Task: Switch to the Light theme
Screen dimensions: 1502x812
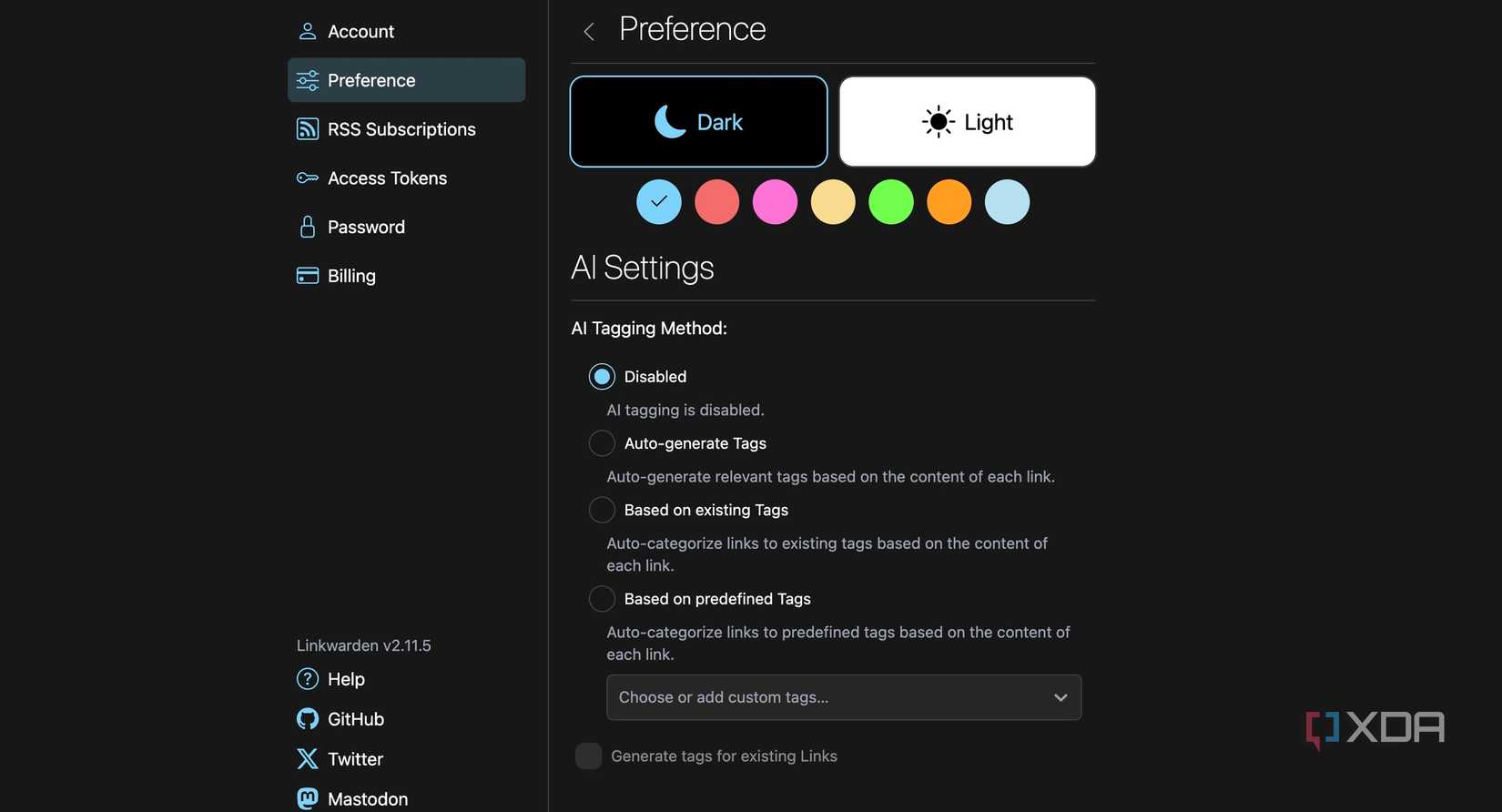Action: coord(966,121)
